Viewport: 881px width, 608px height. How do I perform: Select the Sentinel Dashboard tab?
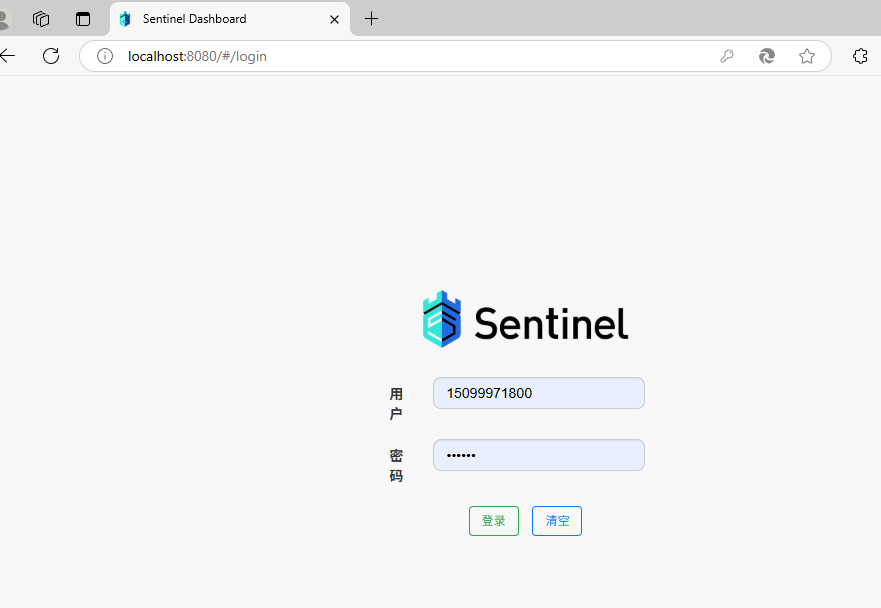[x=230, y=19]
